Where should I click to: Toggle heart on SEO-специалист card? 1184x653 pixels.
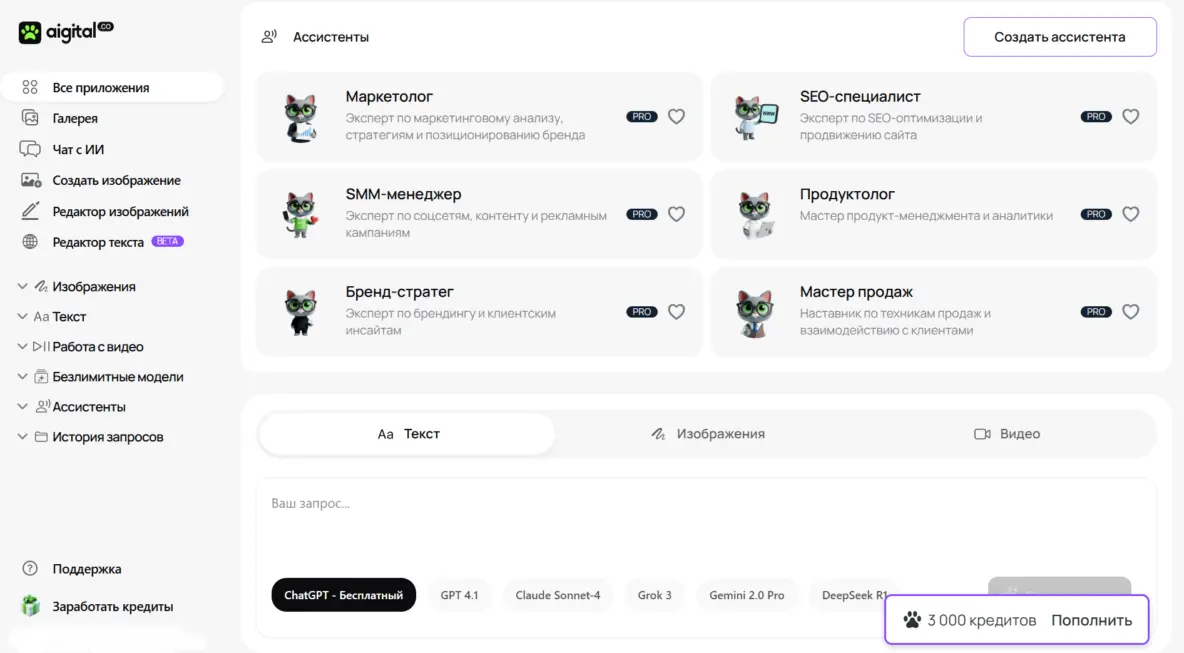click(x=1130, y=116)
